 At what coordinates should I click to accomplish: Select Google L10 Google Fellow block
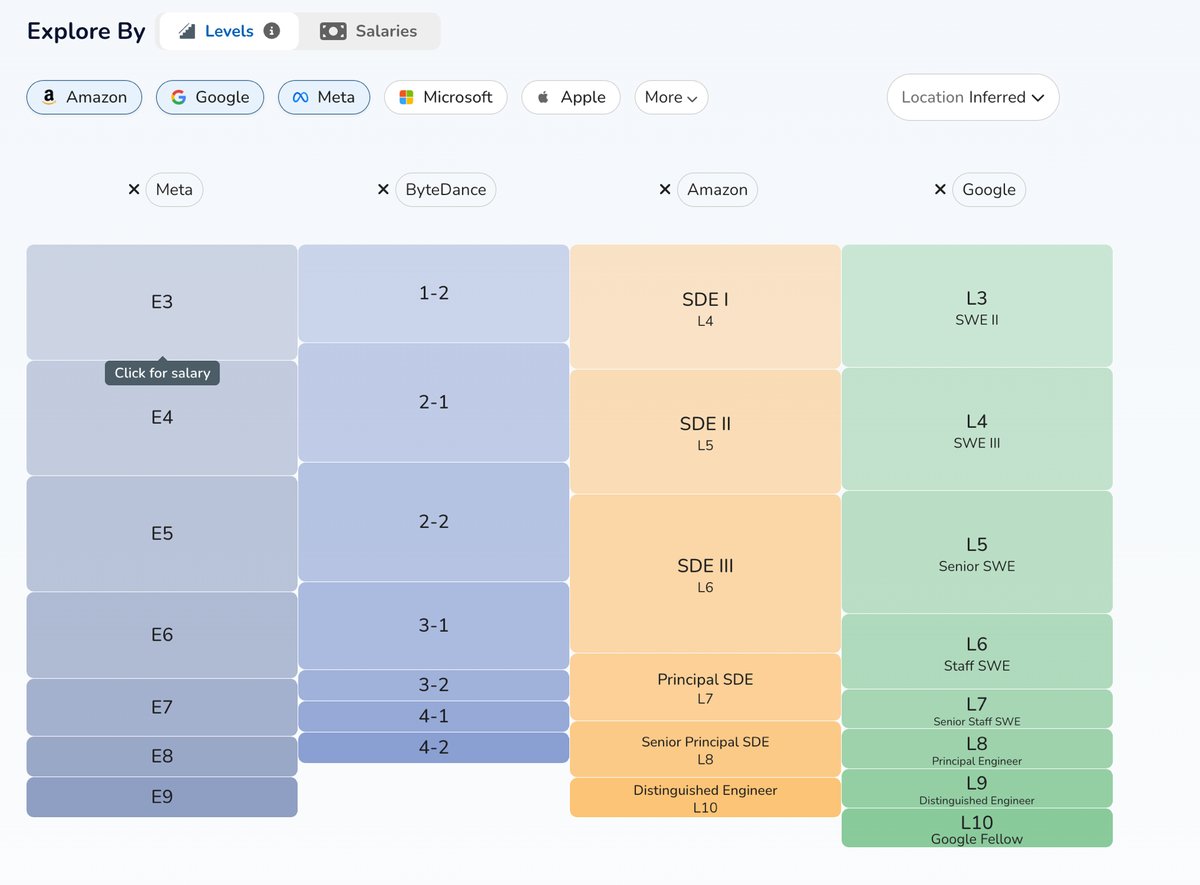point(977,829)
